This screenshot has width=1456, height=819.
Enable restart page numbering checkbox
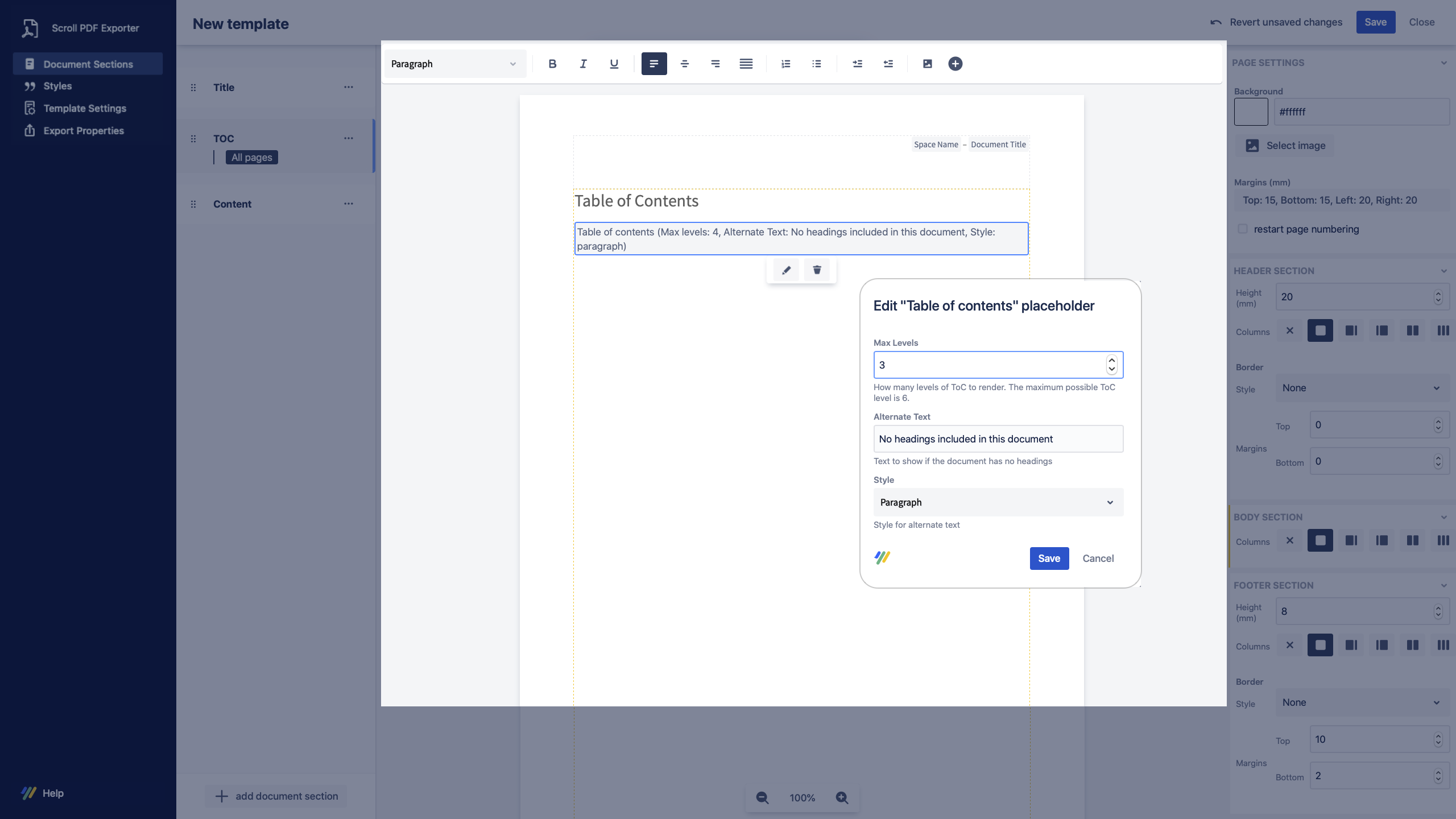[1243, 229]
